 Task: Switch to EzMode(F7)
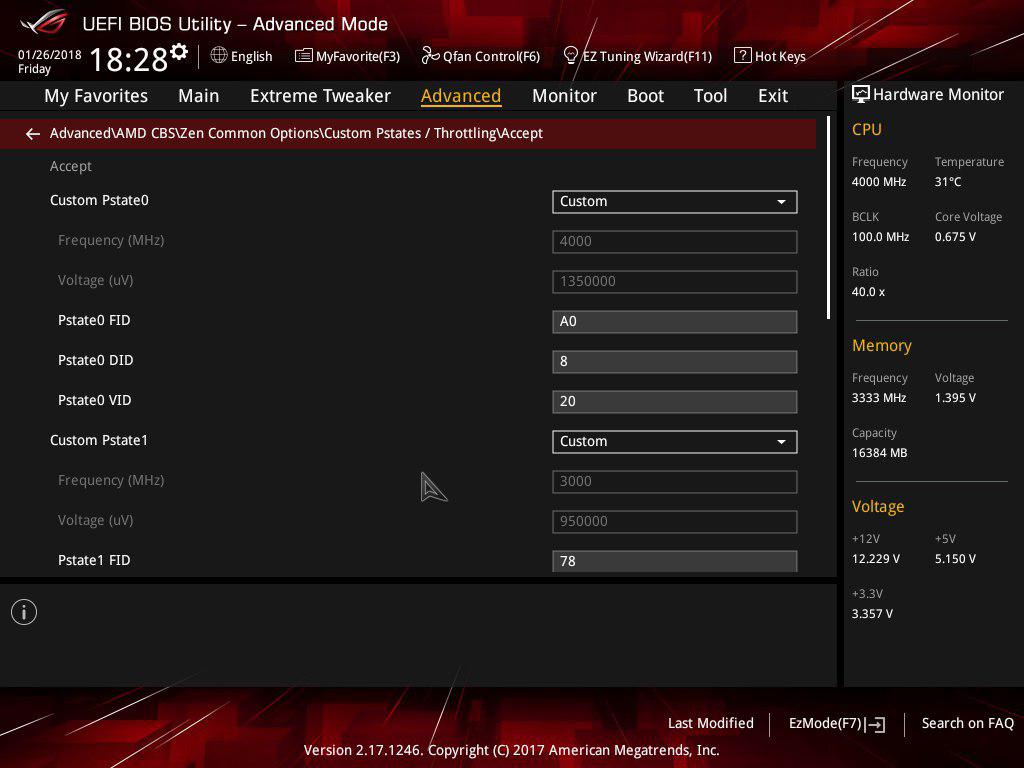point(825,723)
